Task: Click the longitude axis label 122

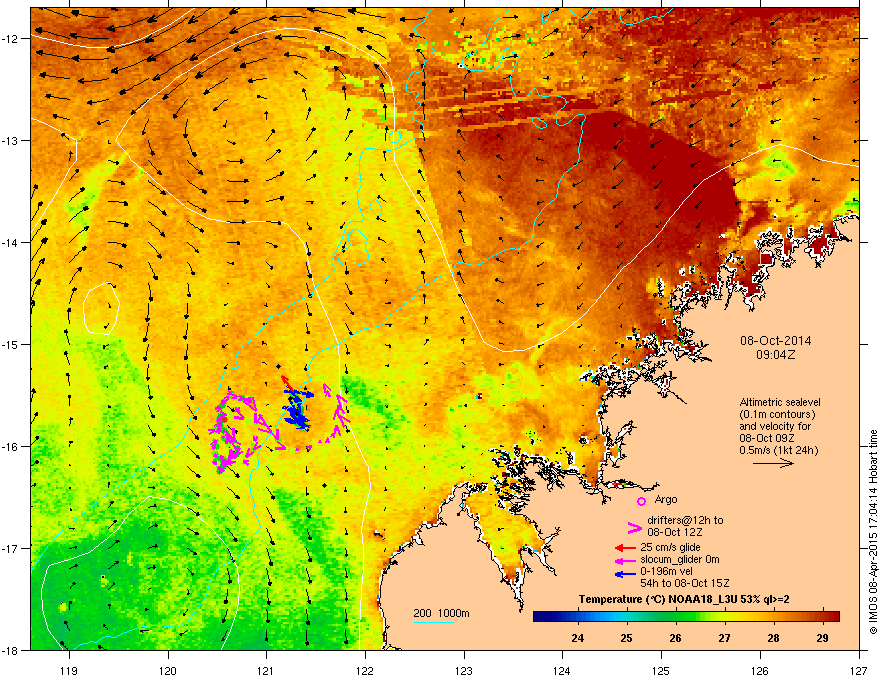Action: [365, 670]
